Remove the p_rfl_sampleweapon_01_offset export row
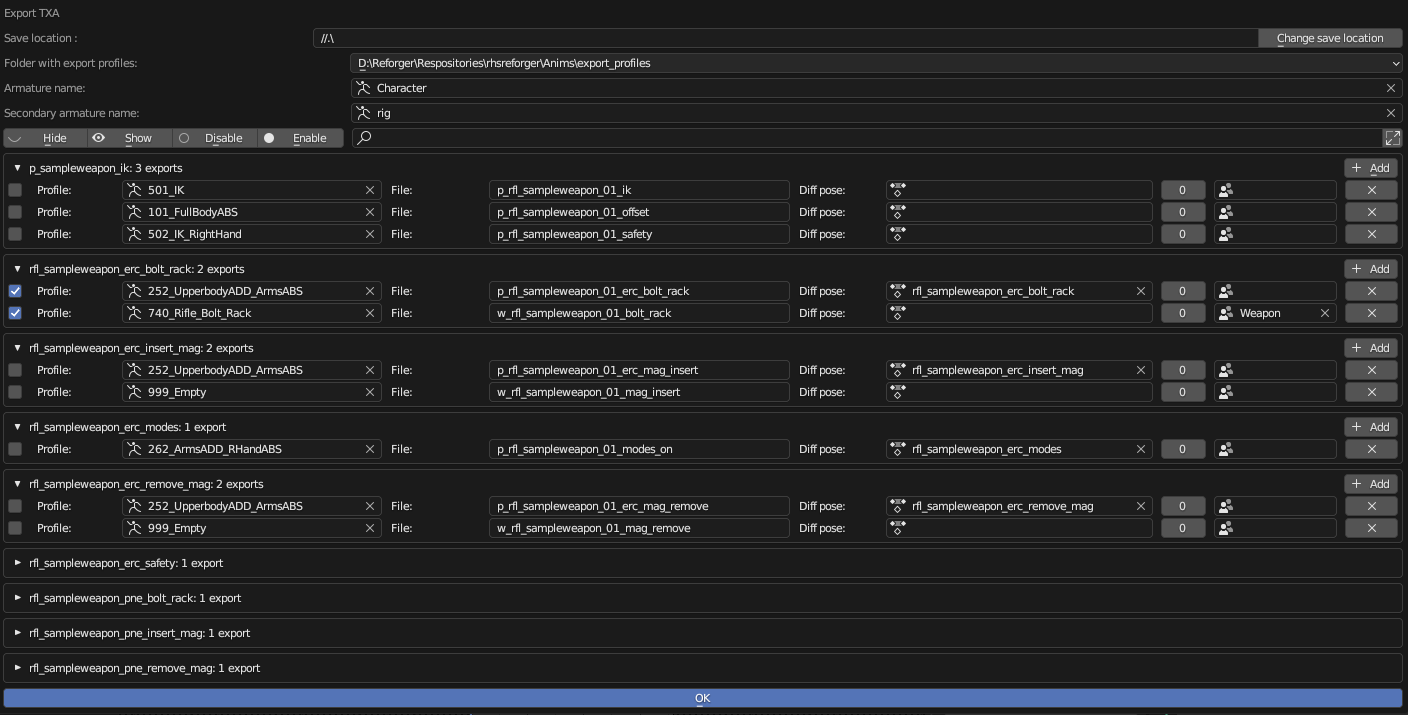This screenshot has width=1408, height=715. coord(1371,212)
